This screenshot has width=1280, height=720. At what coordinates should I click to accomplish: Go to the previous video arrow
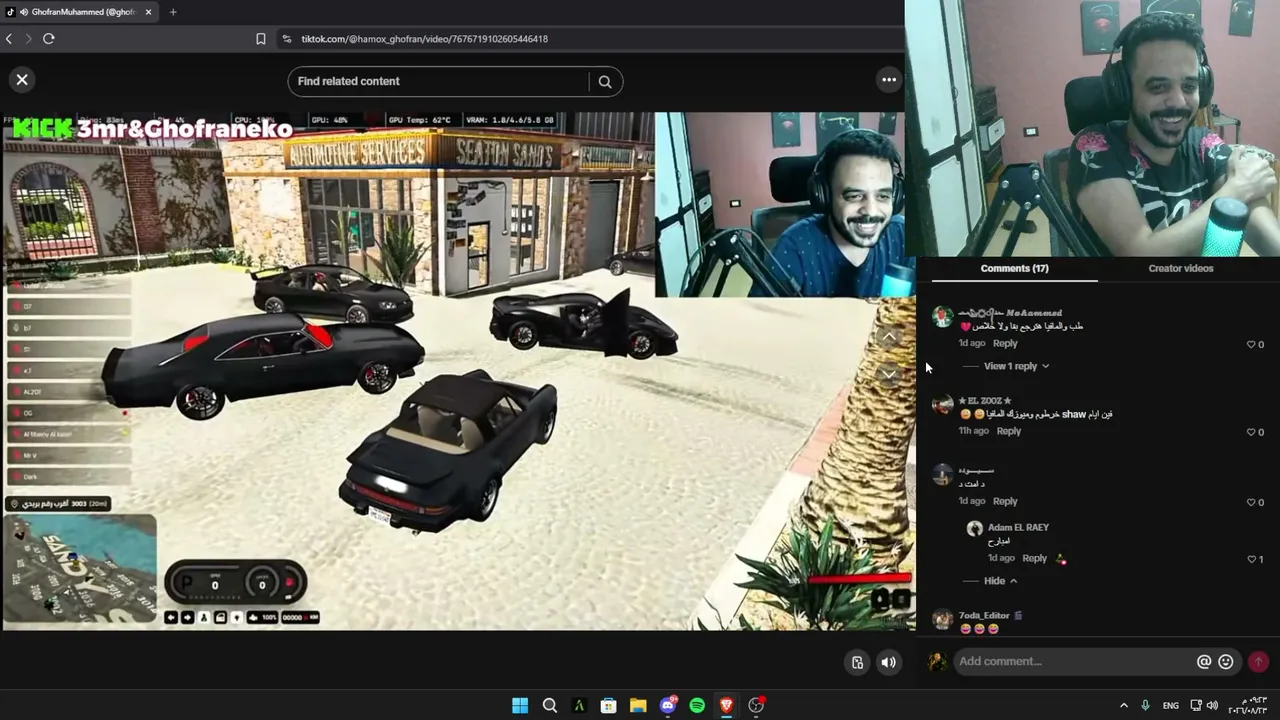(x=889, y=338)
